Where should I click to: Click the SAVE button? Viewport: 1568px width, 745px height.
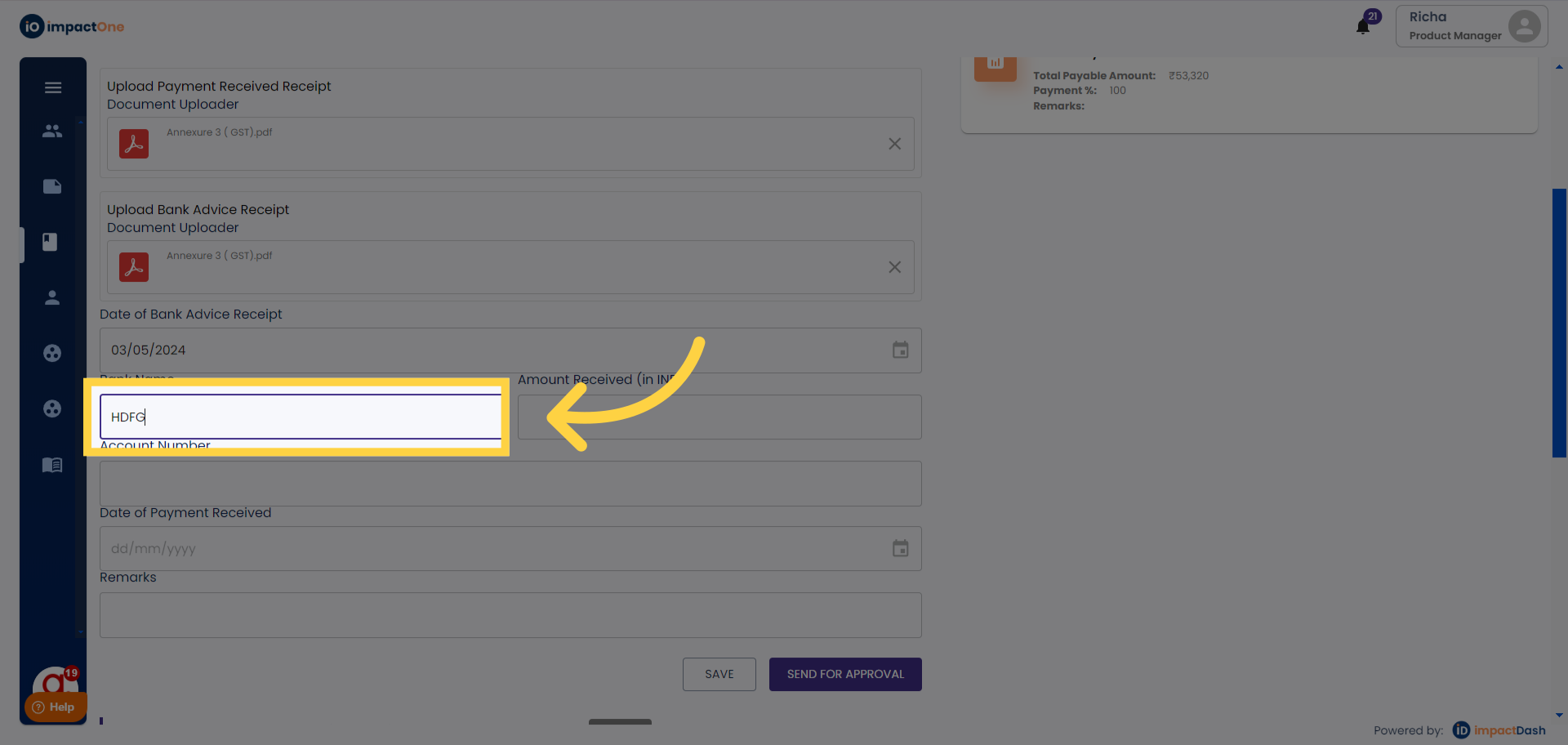[x=719, y=674]
